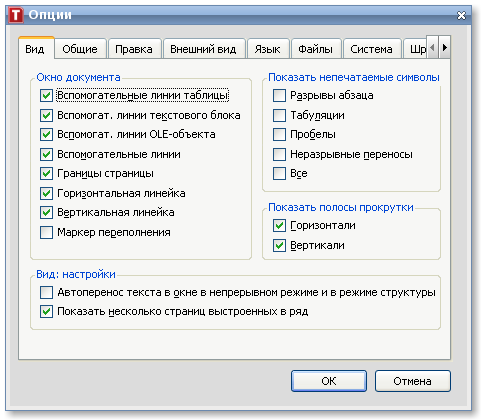481x420 pixels.
Task: Enable Автоперенос текста в окне checkbox
Action: coord(46,292)
